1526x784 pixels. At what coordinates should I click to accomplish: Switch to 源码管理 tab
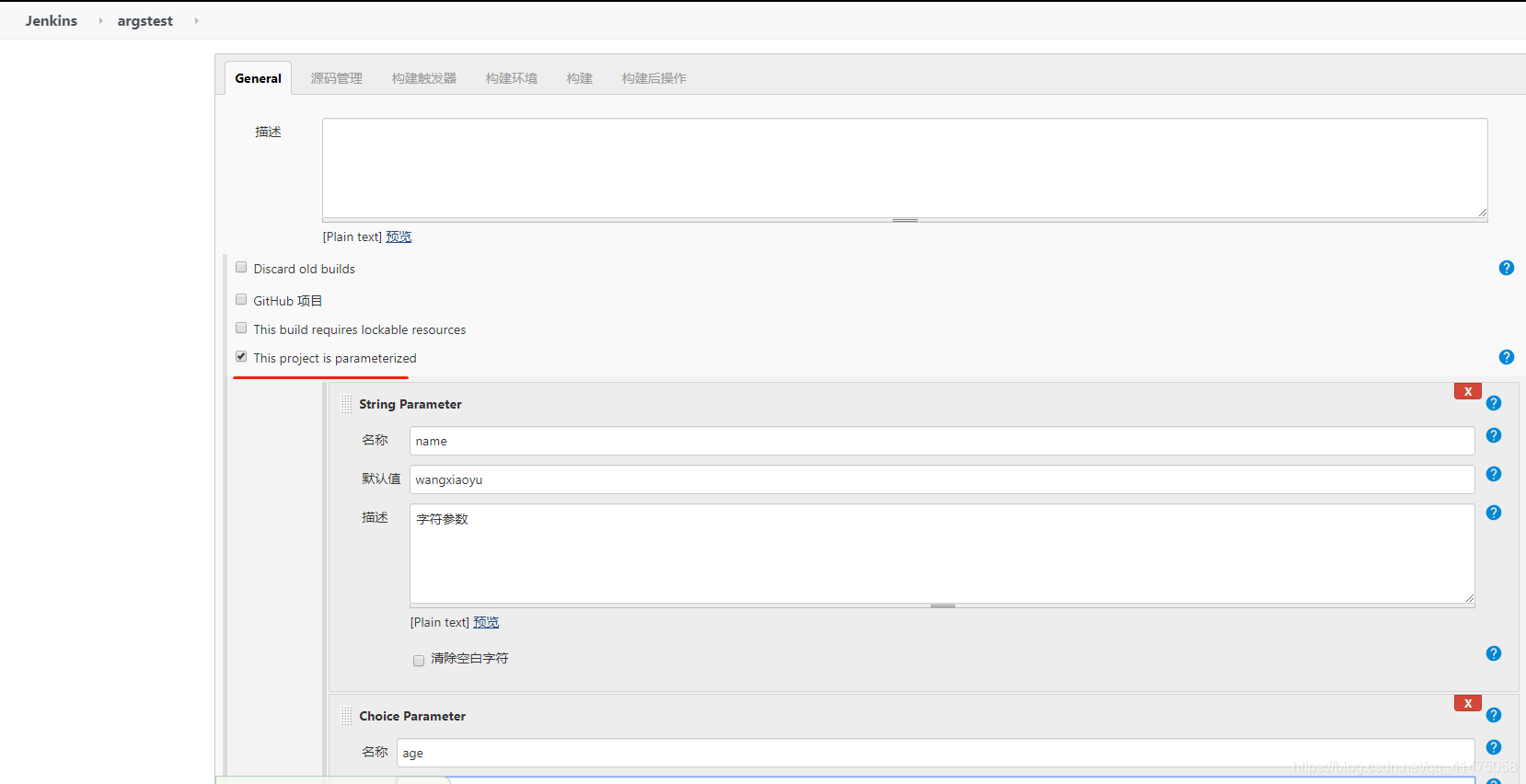tap(337, 78)
